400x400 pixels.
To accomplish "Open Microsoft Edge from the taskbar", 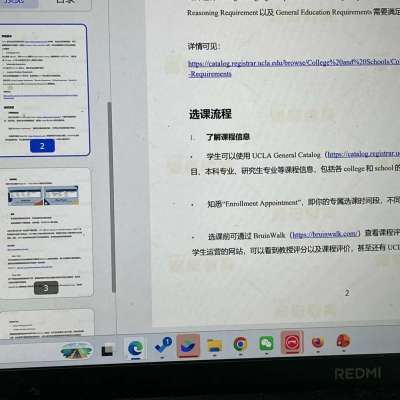I will click(136, 349).
